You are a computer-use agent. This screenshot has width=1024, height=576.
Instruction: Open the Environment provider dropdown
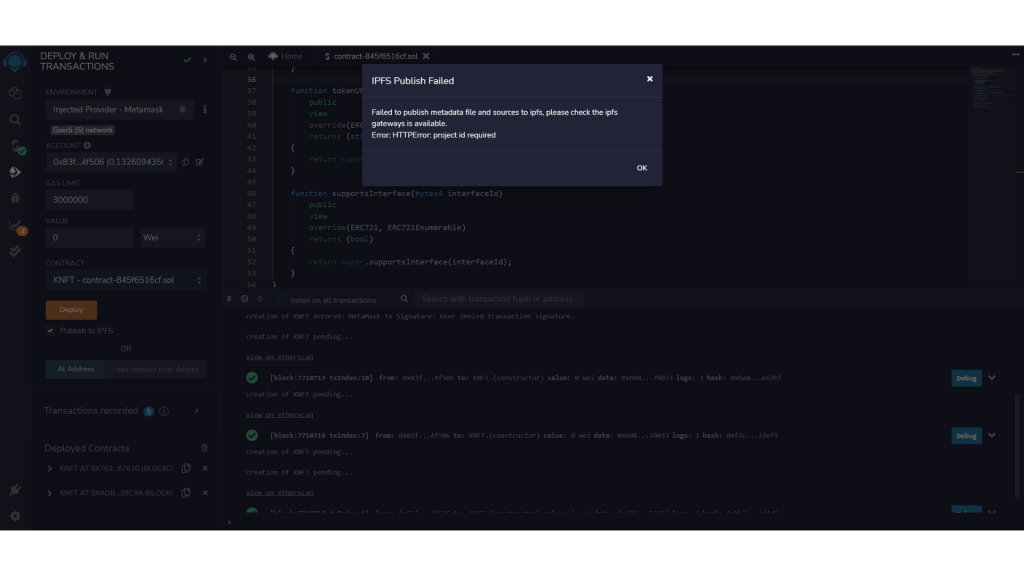pyautogui.click(x=119, y=110)
